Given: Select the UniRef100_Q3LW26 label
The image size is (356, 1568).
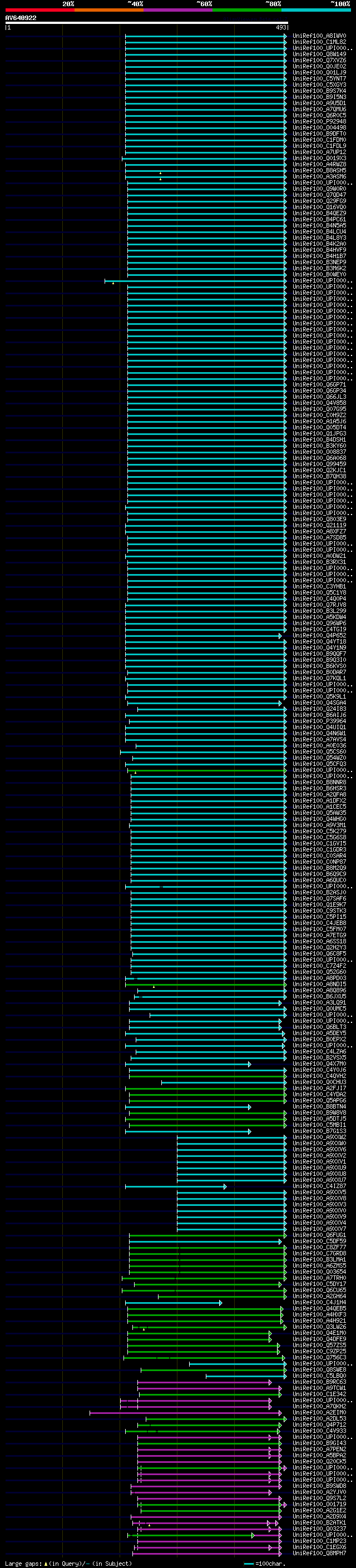Looking at the screenshot, I should tap(319, 1327).
